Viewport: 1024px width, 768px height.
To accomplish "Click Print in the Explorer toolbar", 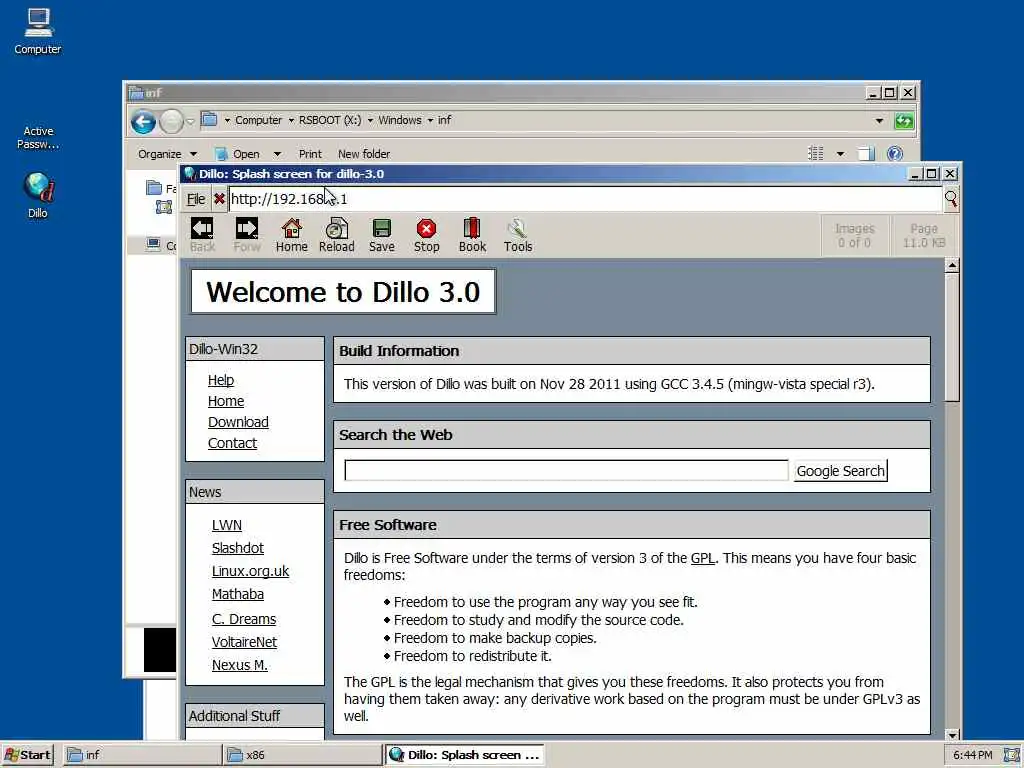I will tap(310, 154).
